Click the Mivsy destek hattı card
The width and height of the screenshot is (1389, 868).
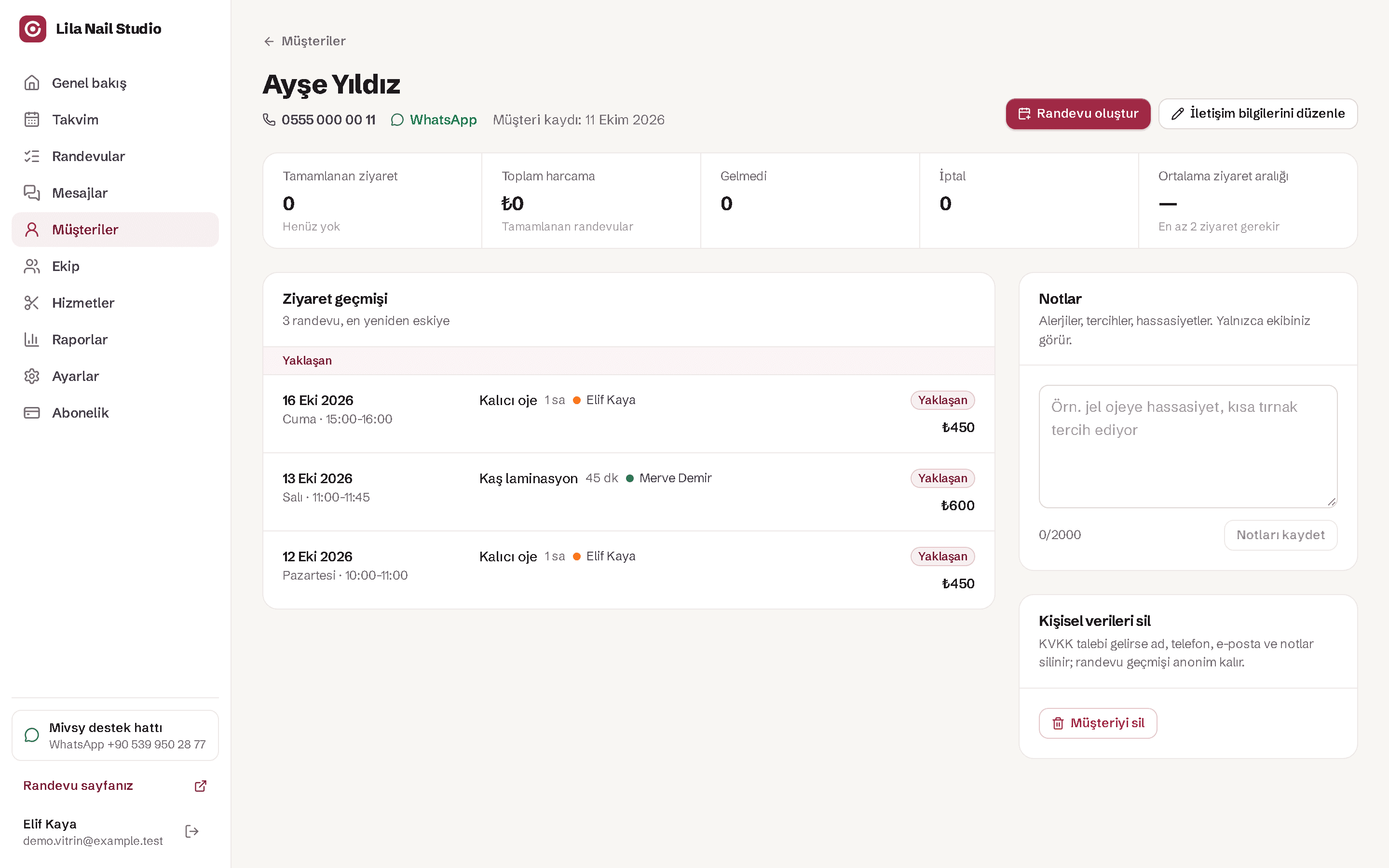115,735
